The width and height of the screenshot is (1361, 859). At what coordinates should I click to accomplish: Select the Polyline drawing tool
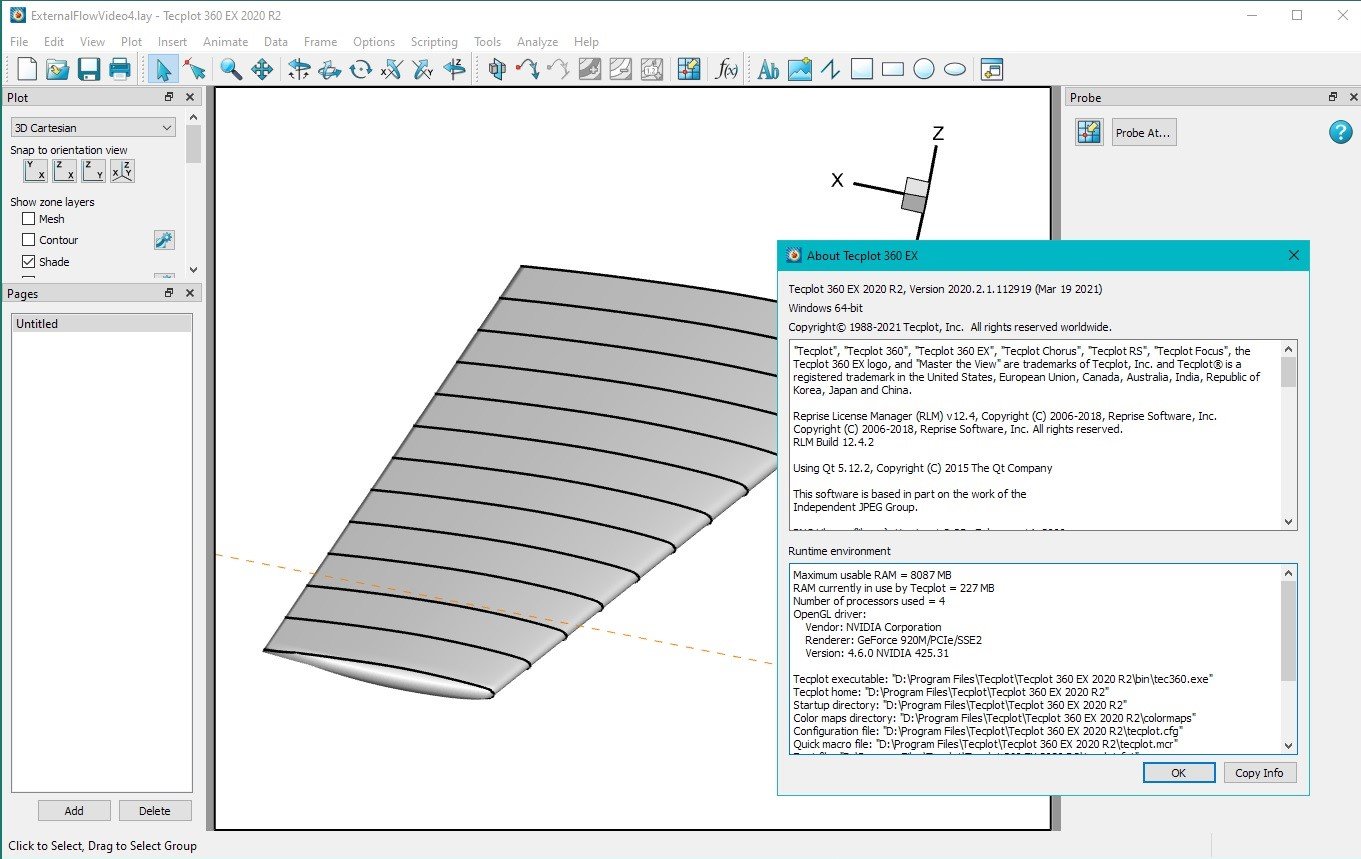click(830, 69)
